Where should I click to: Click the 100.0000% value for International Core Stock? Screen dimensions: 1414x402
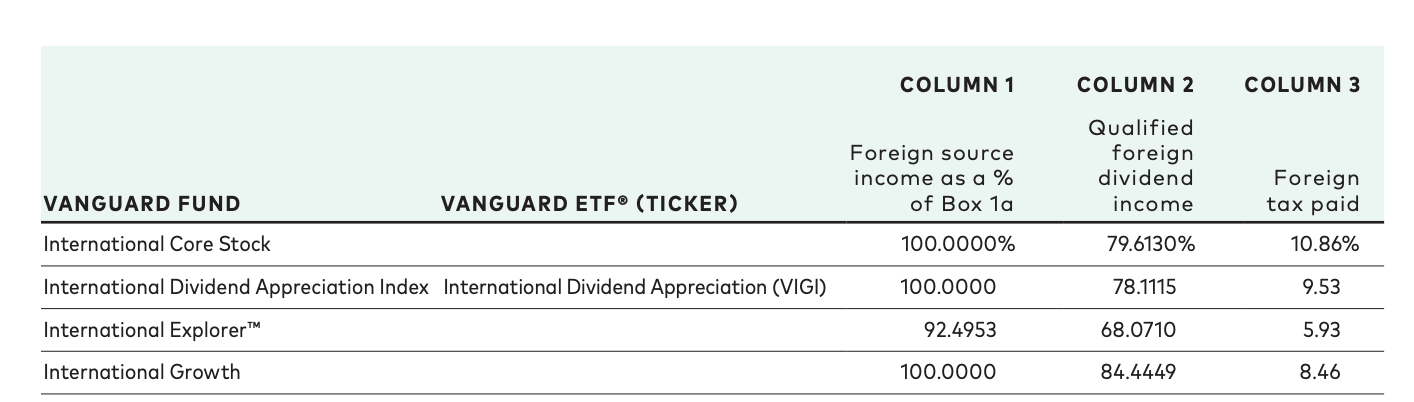coord(957,244)
